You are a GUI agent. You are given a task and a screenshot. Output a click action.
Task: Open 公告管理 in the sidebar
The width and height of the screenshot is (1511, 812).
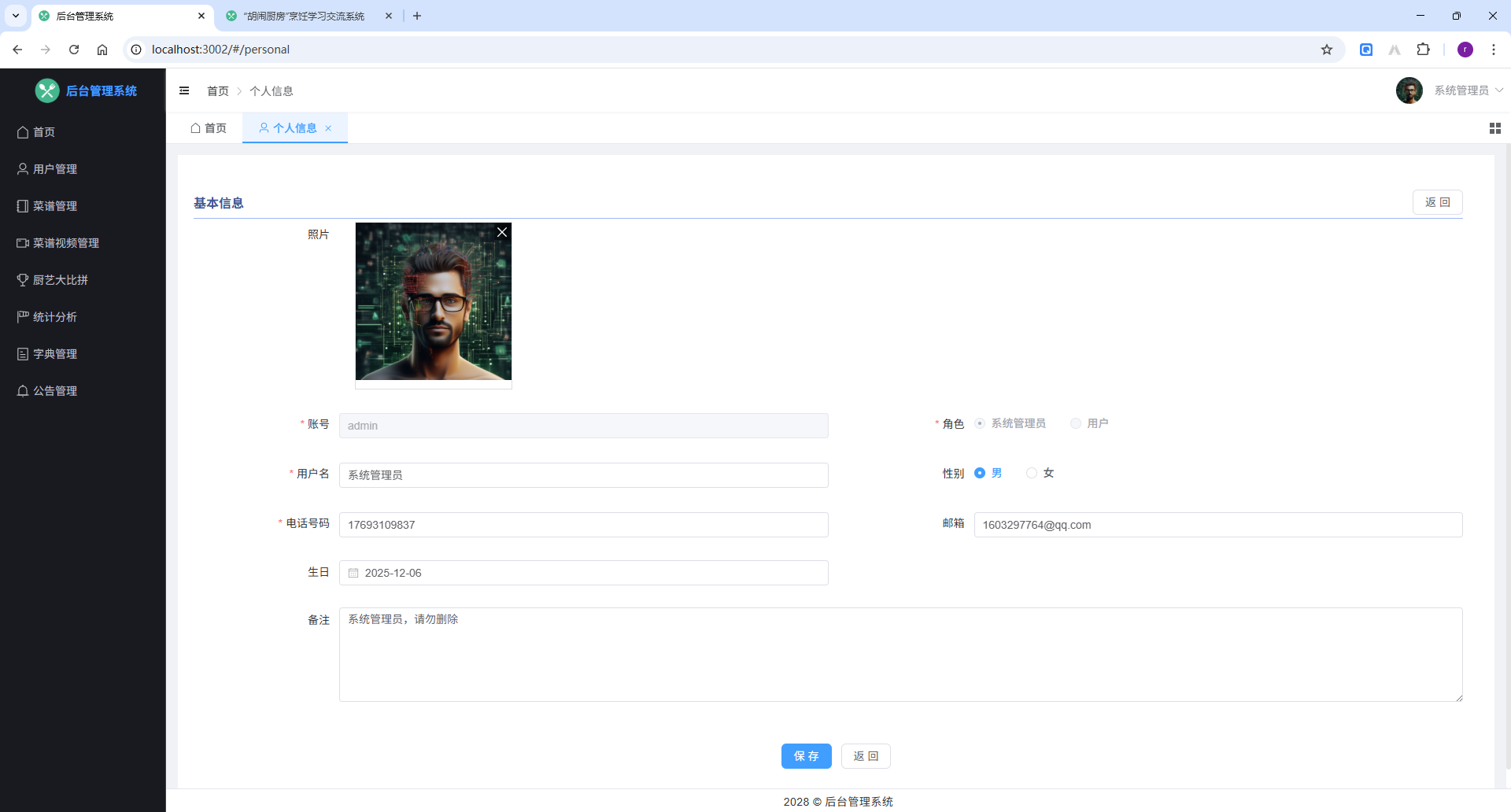click(83, 391)
